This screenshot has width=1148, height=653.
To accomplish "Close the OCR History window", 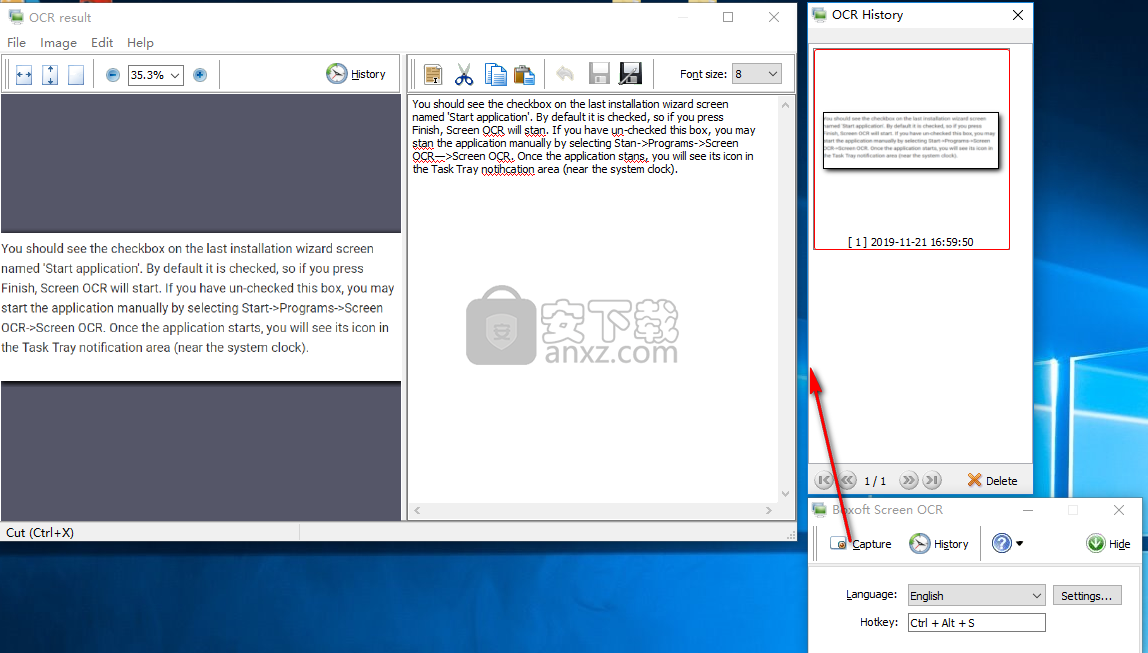I will click(1018, 15).
